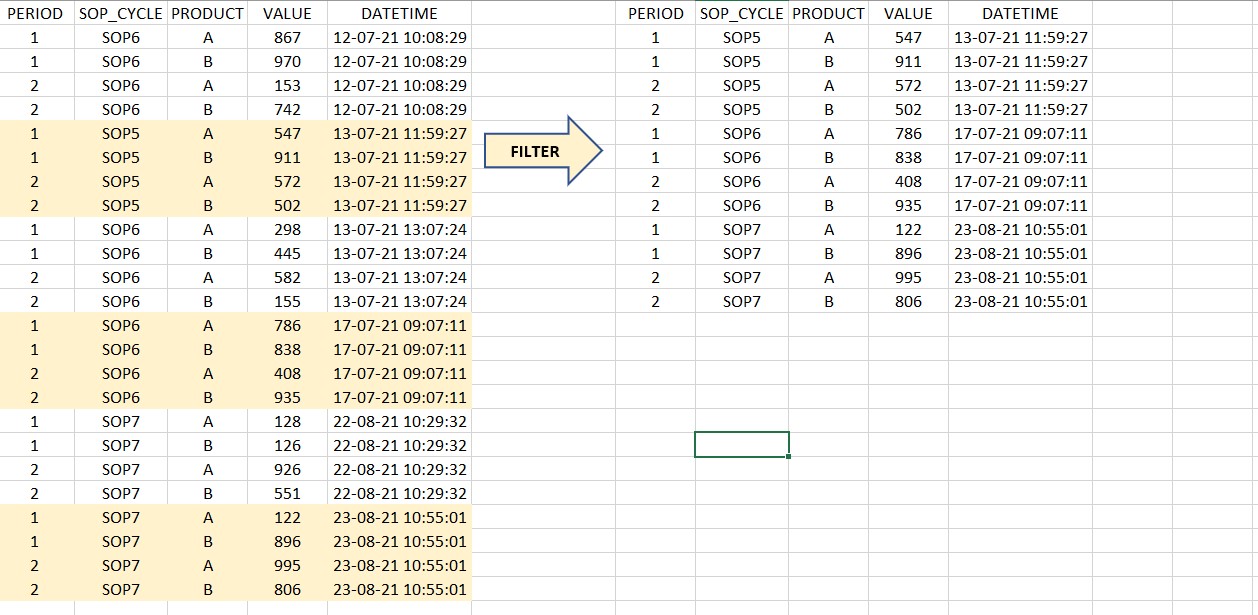
Task: Click the source table's VALUE header
Action: [x=287, y=13]
